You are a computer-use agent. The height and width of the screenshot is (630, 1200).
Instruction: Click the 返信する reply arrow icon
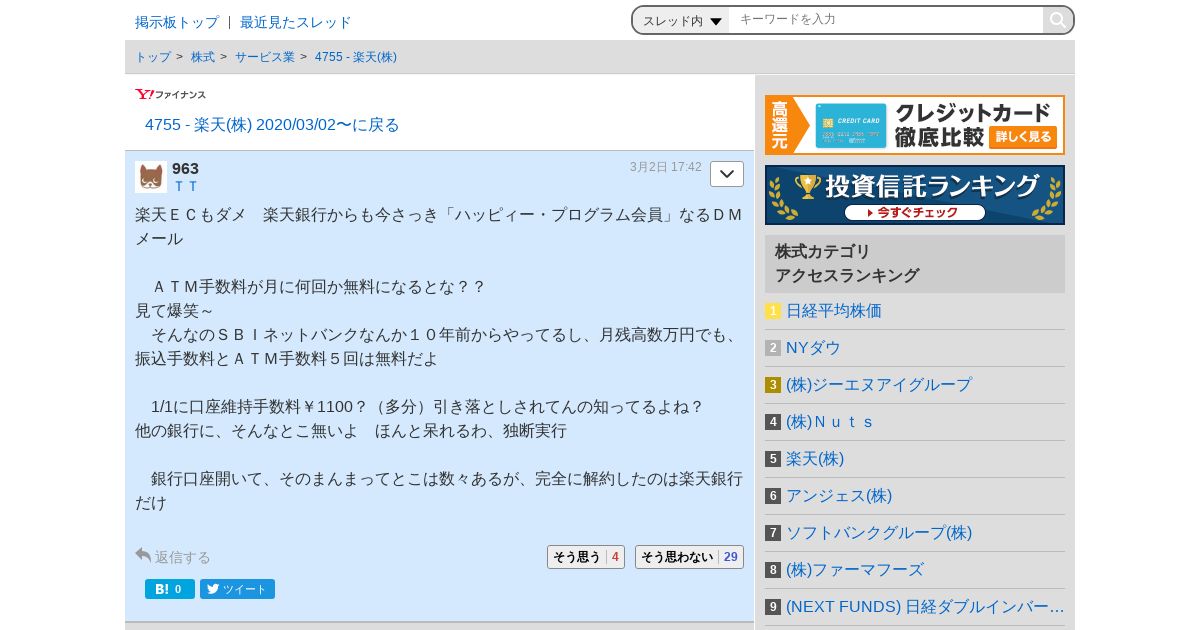click(143, 555)
